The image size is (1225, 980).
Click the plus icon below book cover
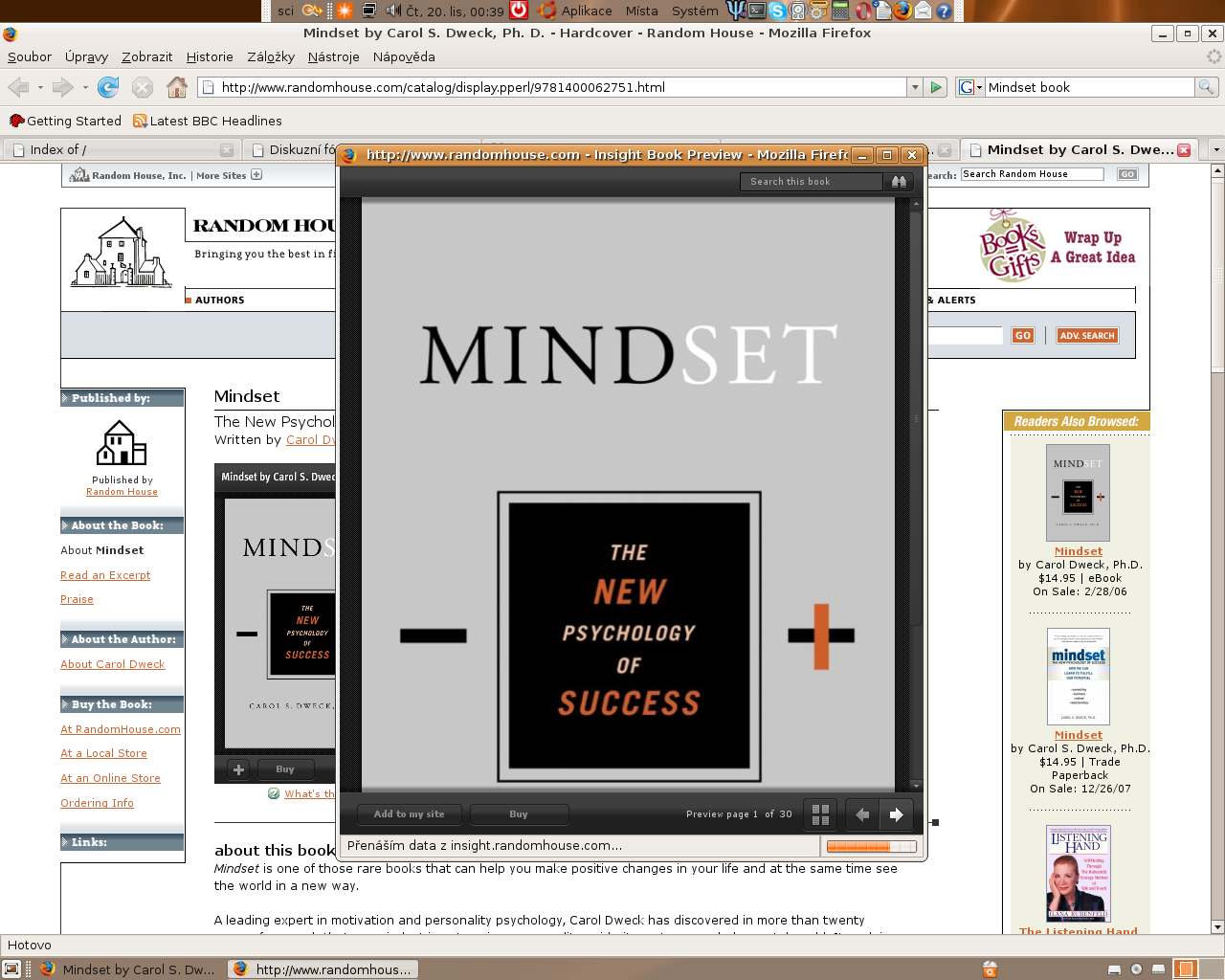coord(238,769)
